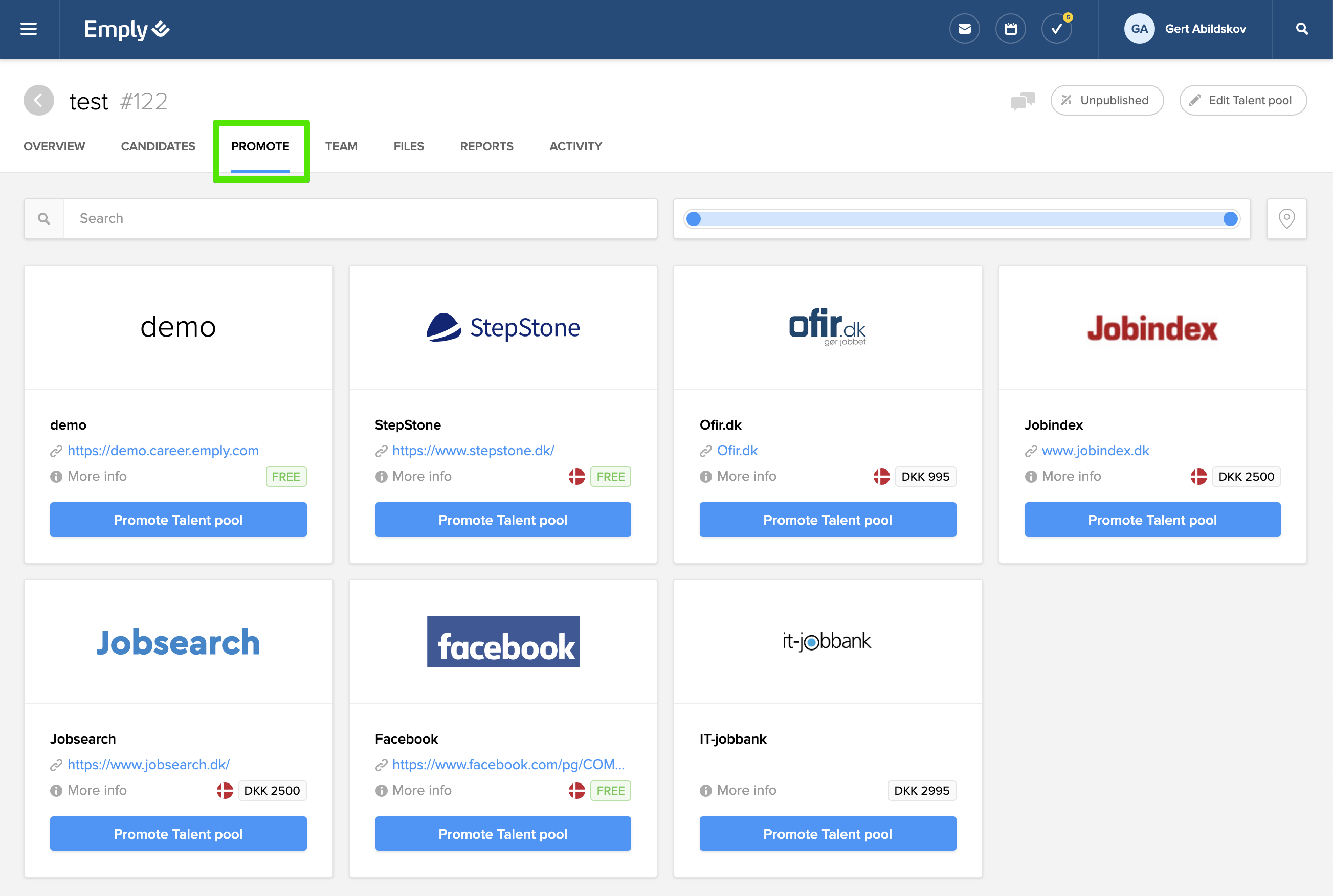Screen dimensions: 1333x896
Task: Click More info on Jobsearch card
Action: [97, 791]
